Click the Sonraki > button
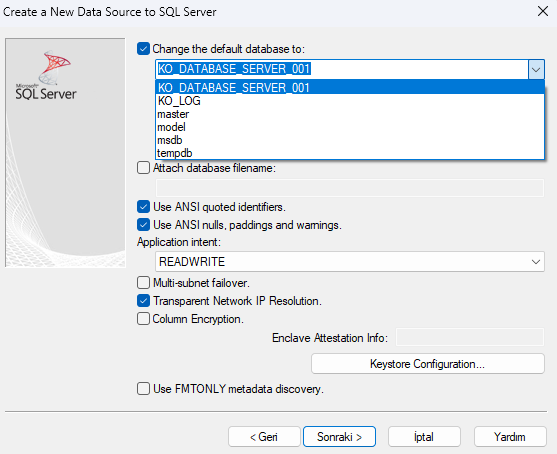Image resolution: width=557 pixels, height=454 pixels. 339,437
